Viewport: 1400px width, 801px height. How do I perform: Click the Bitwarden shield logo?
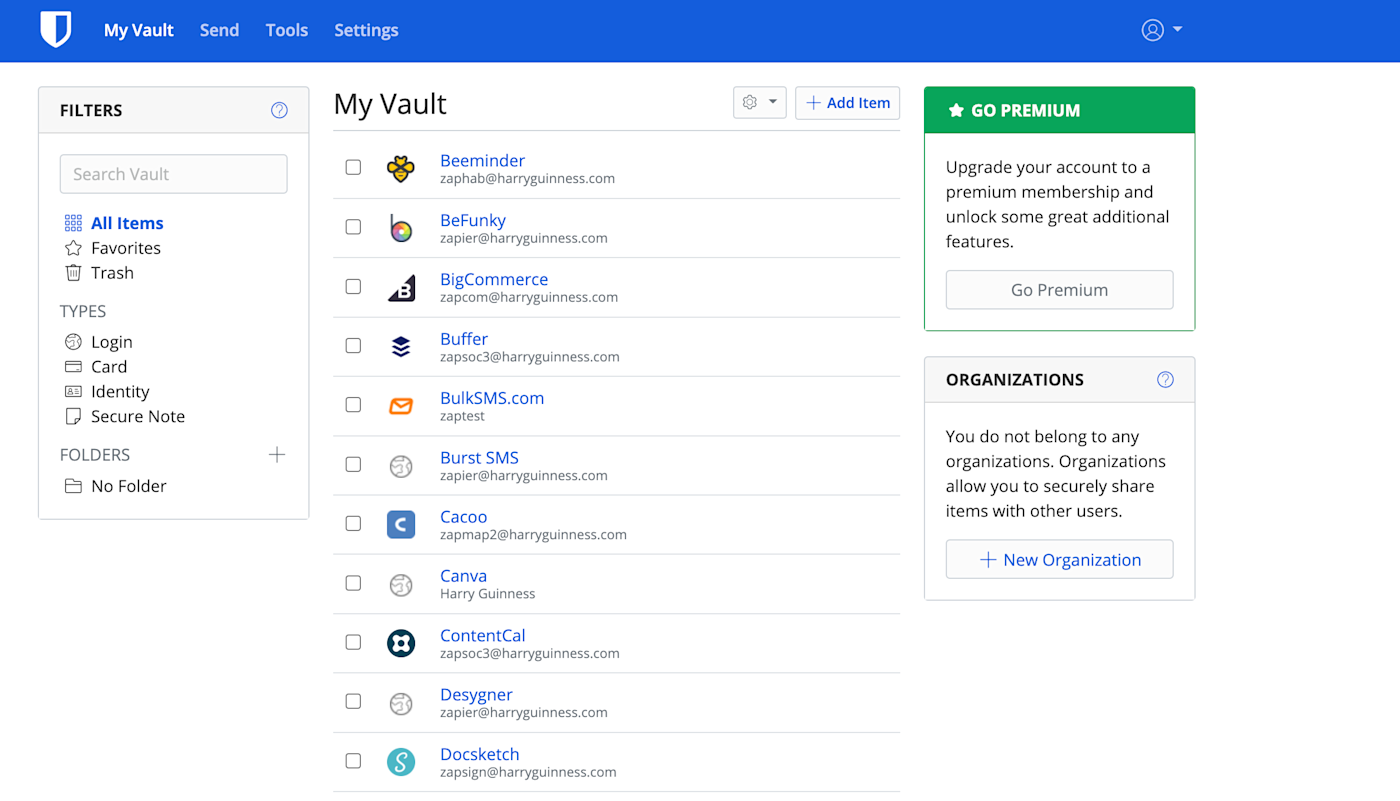(56, 30)
